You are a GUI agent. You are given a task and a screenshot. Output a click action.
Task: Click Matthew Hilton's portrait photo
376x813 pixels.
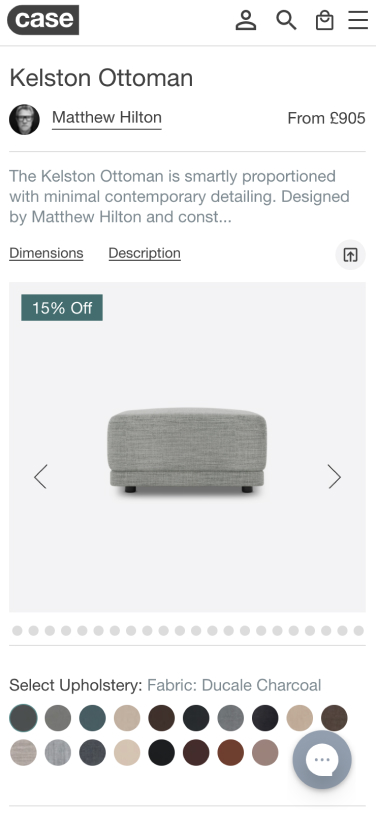pyautogui.click(x=24, y=119)
